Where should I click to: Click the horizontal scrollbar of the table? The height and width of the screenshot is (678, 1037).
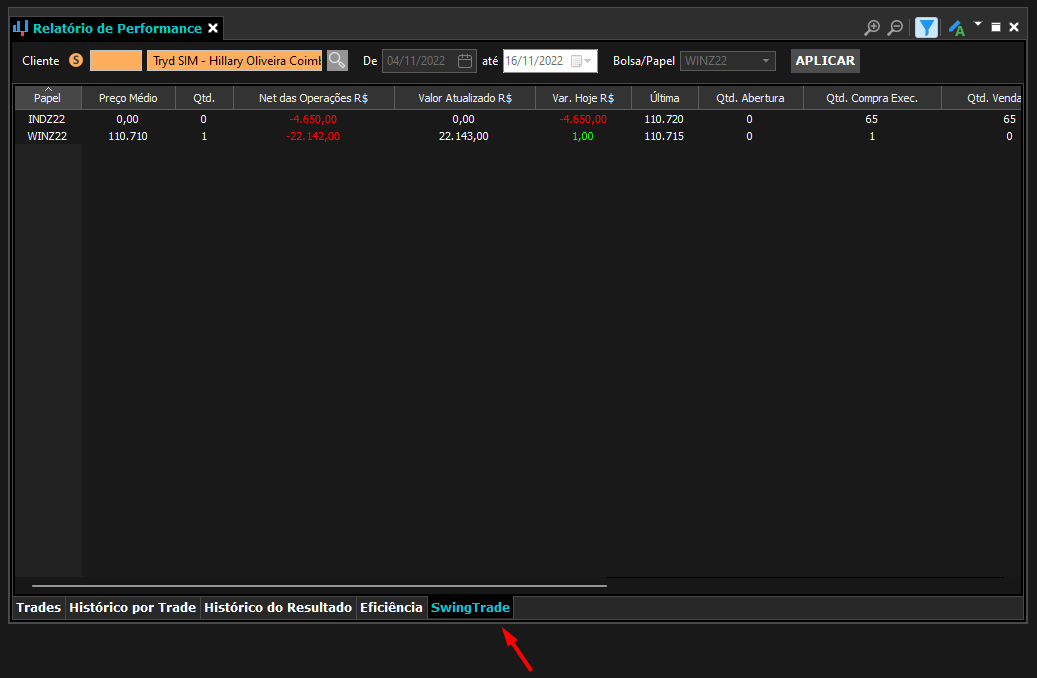pos(319,585)
